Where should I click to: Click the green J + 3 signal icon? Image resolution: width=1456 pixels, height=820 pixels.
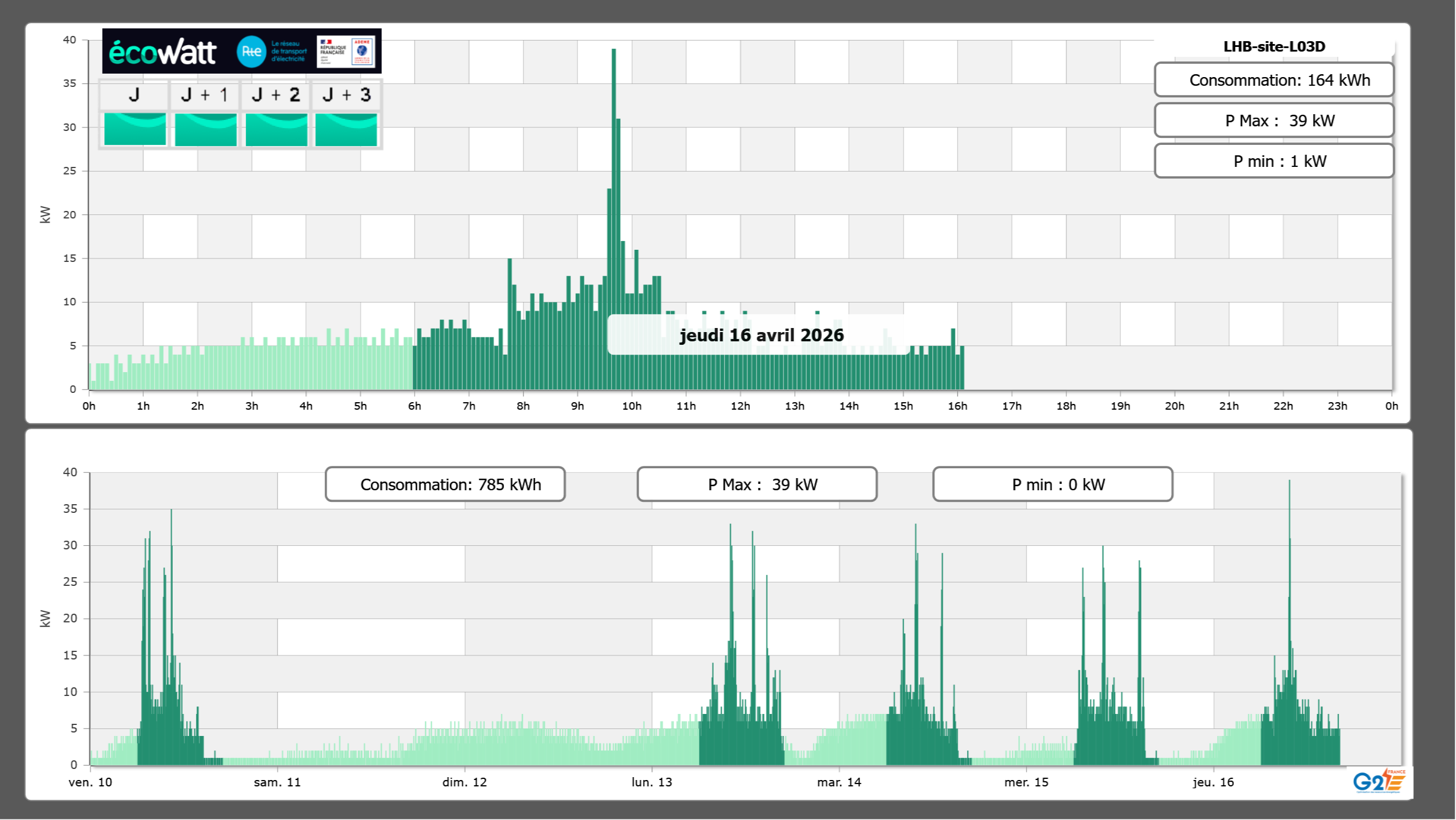coord(346,129)
